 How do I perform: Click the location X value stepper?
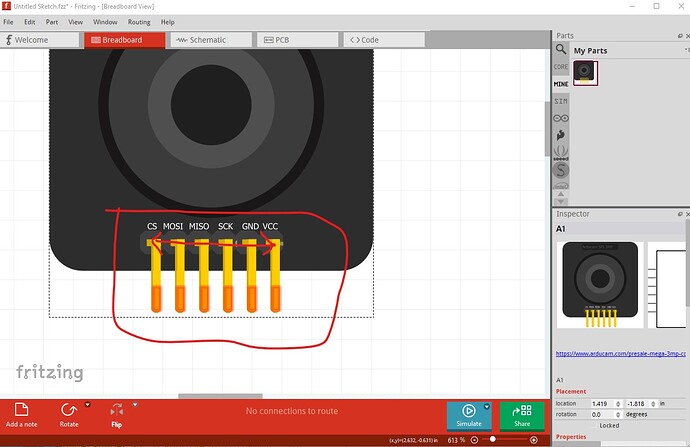pos(618,403)
